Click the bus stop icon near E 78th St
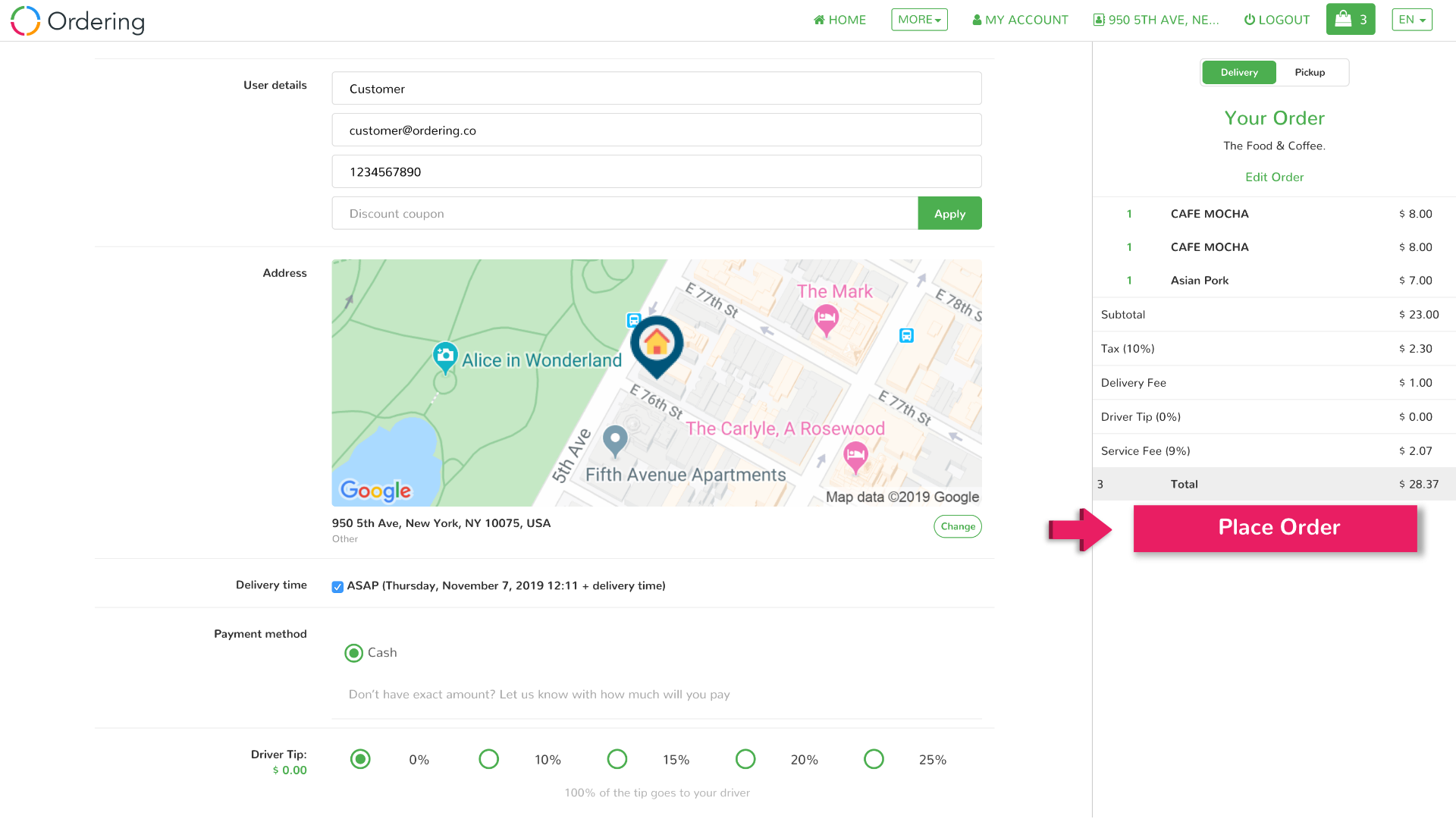The width and height of the screenshot is (1456, 819). click(x=906, y=335)
